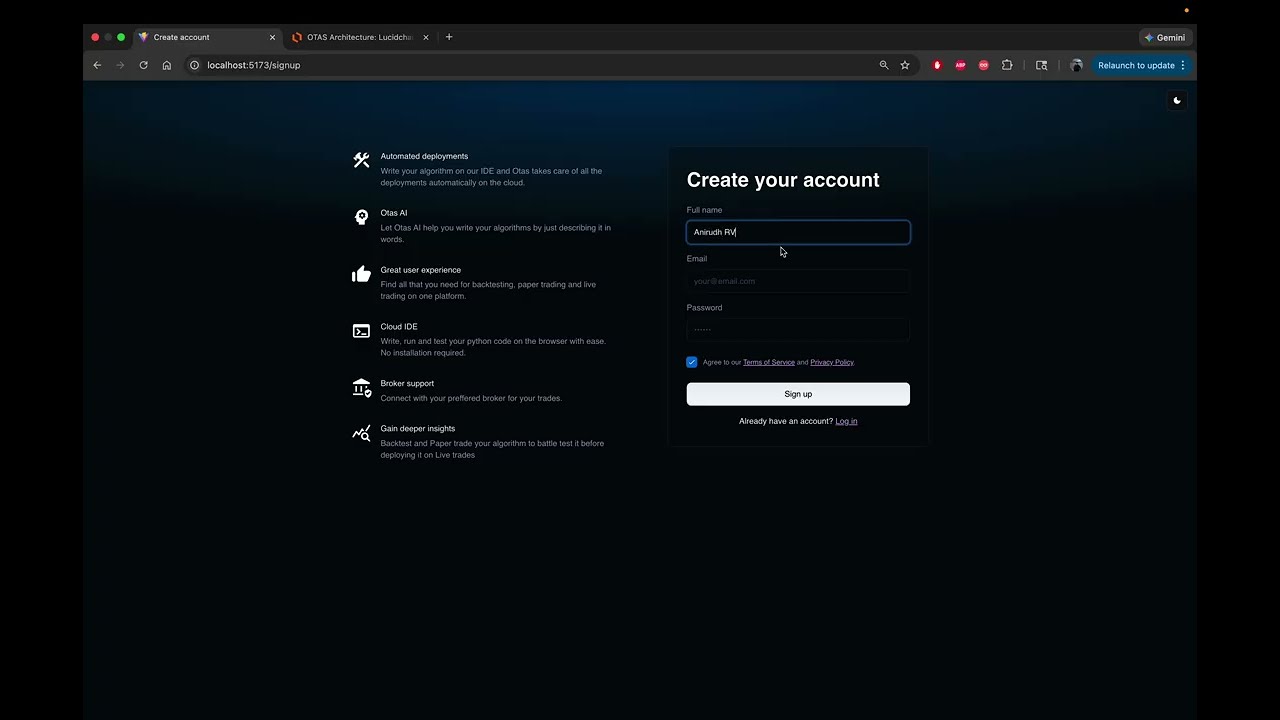1280x720 pixels.
Task: Open the tab search side panel icon
Action: pyautogui.click(x=1041, y=65)
